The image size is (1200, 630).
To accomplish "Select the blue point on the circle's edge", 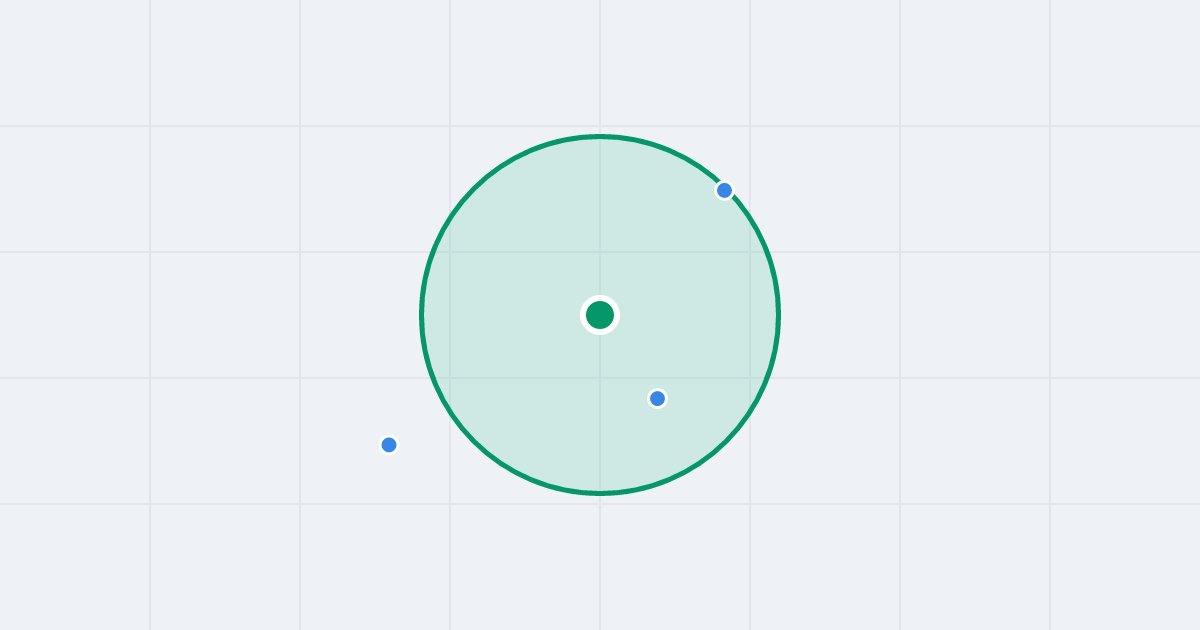I will tap(725, 190).
